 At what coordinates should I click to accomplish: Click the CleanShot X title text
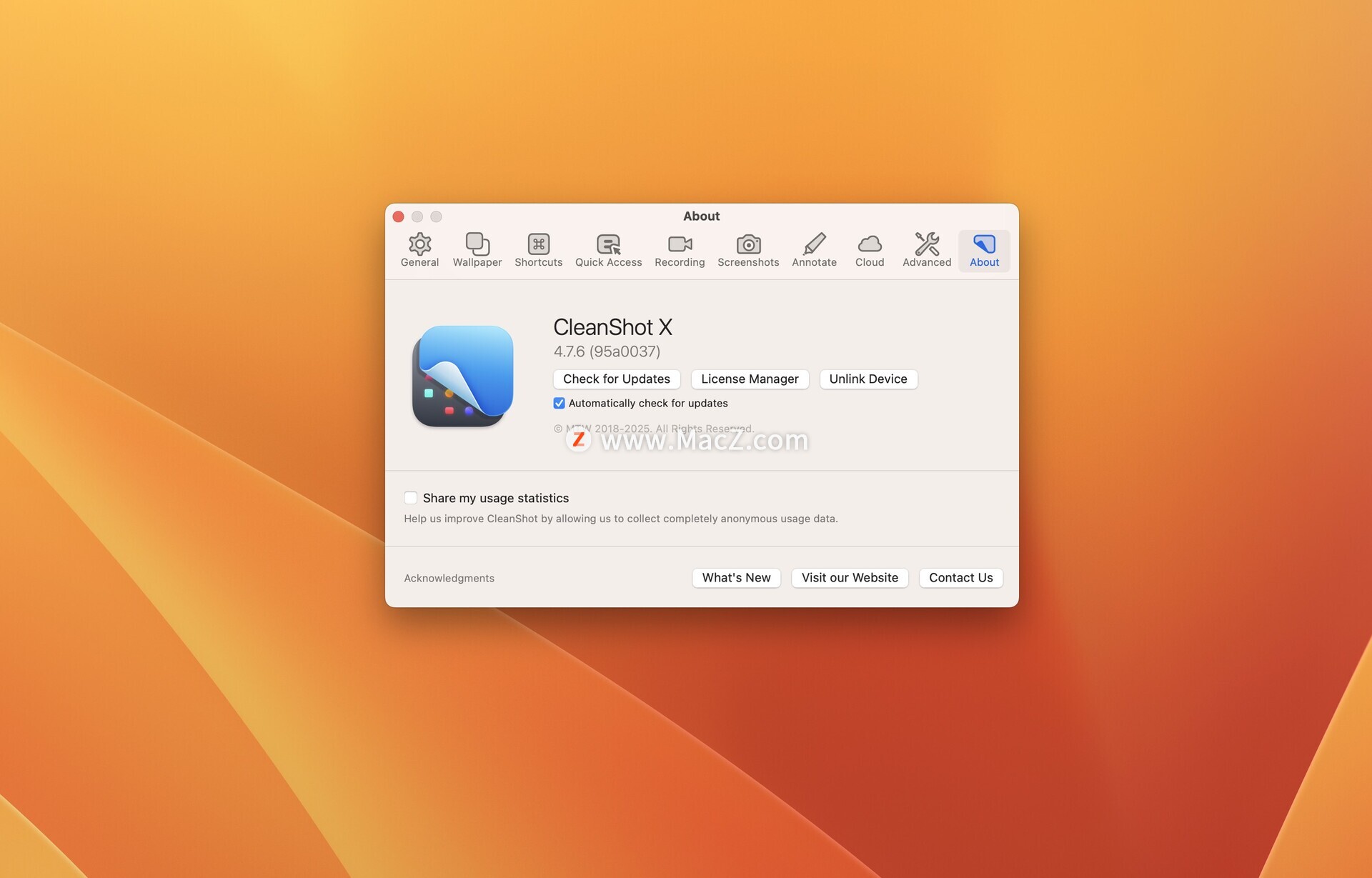612,327
